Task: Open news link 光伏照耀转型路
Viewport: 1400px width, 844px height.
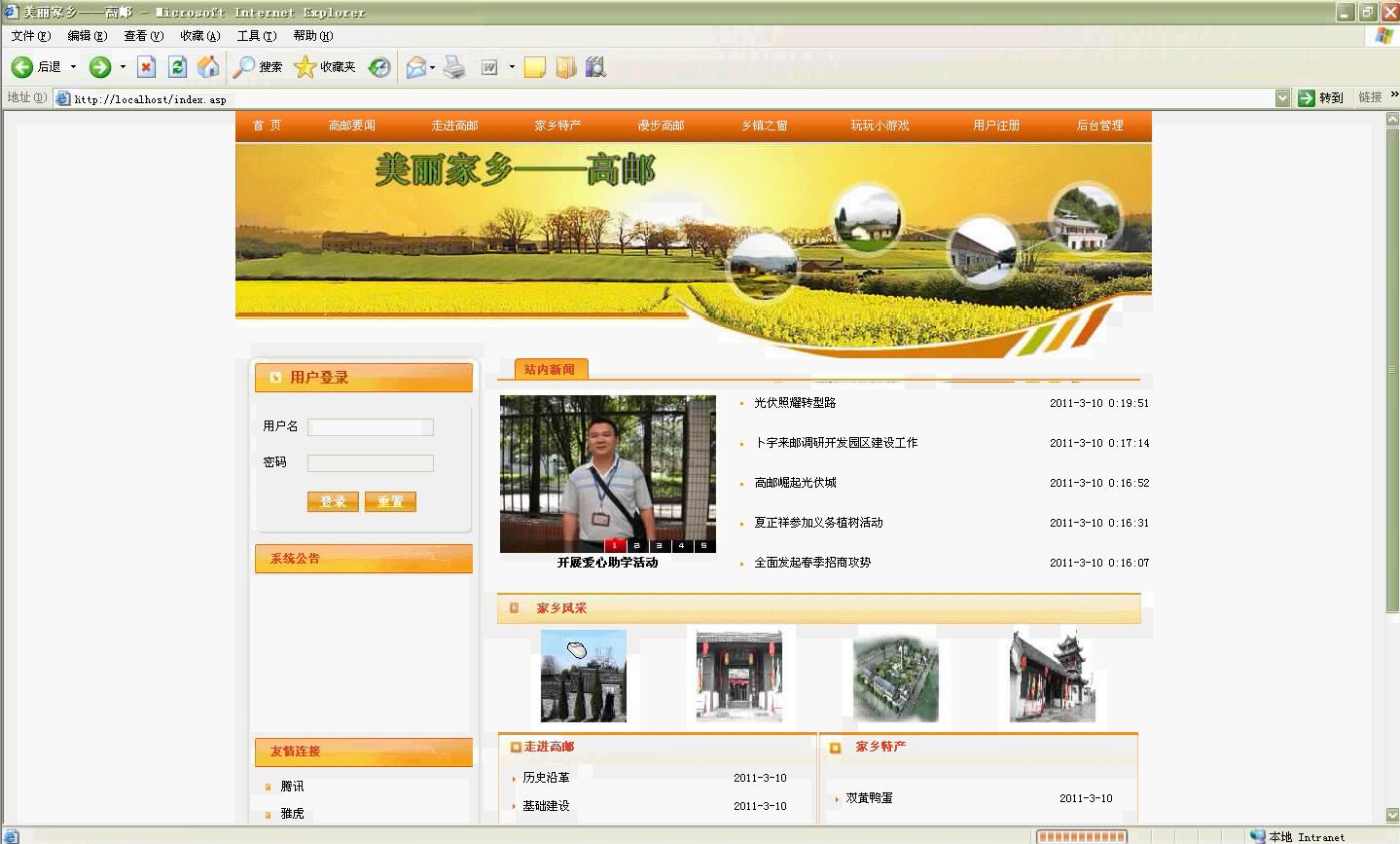Action: 795,403
